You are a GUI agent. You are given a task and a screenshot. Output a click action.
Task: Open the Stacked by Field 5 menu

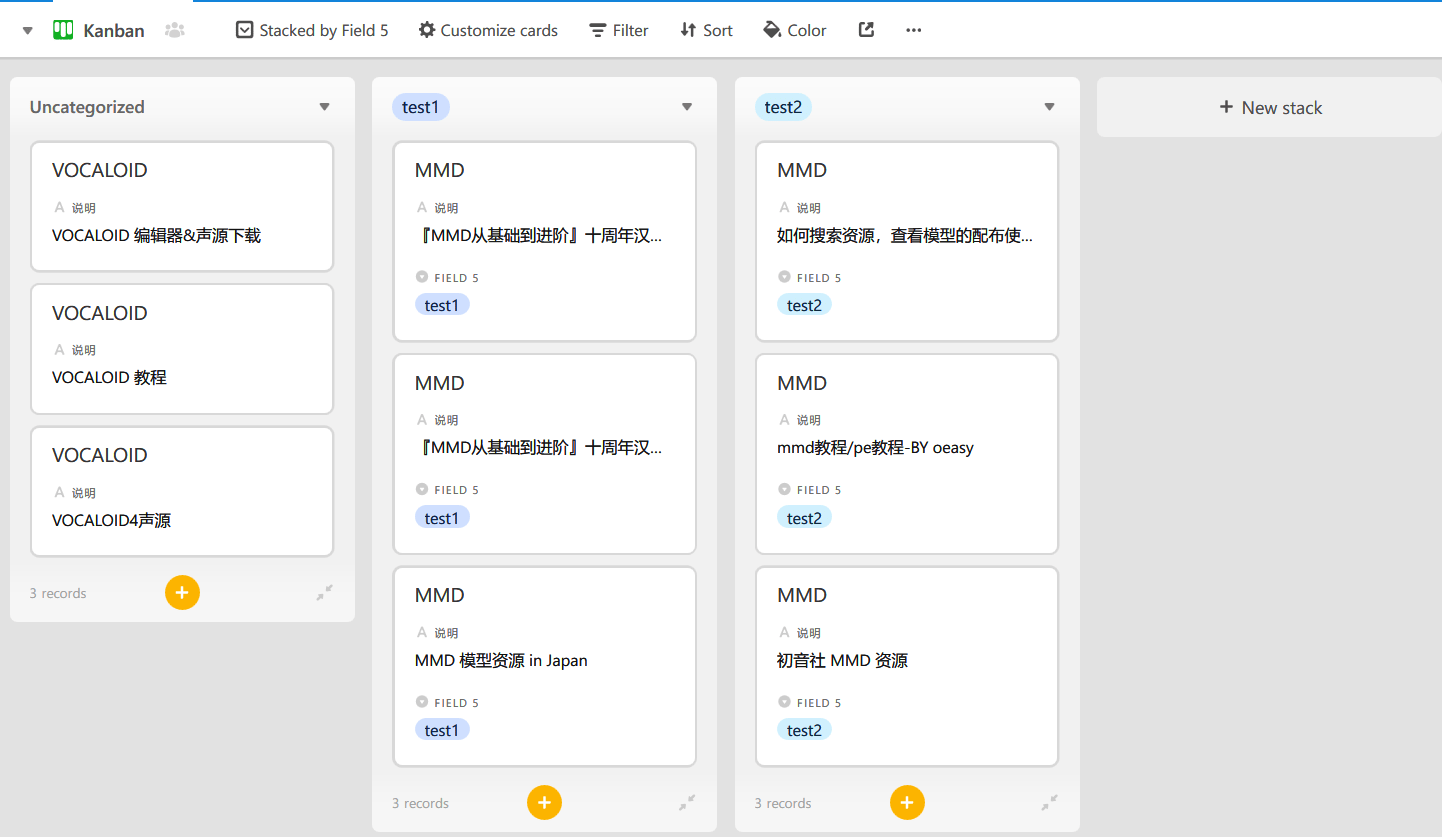click(x=312, y=30)
